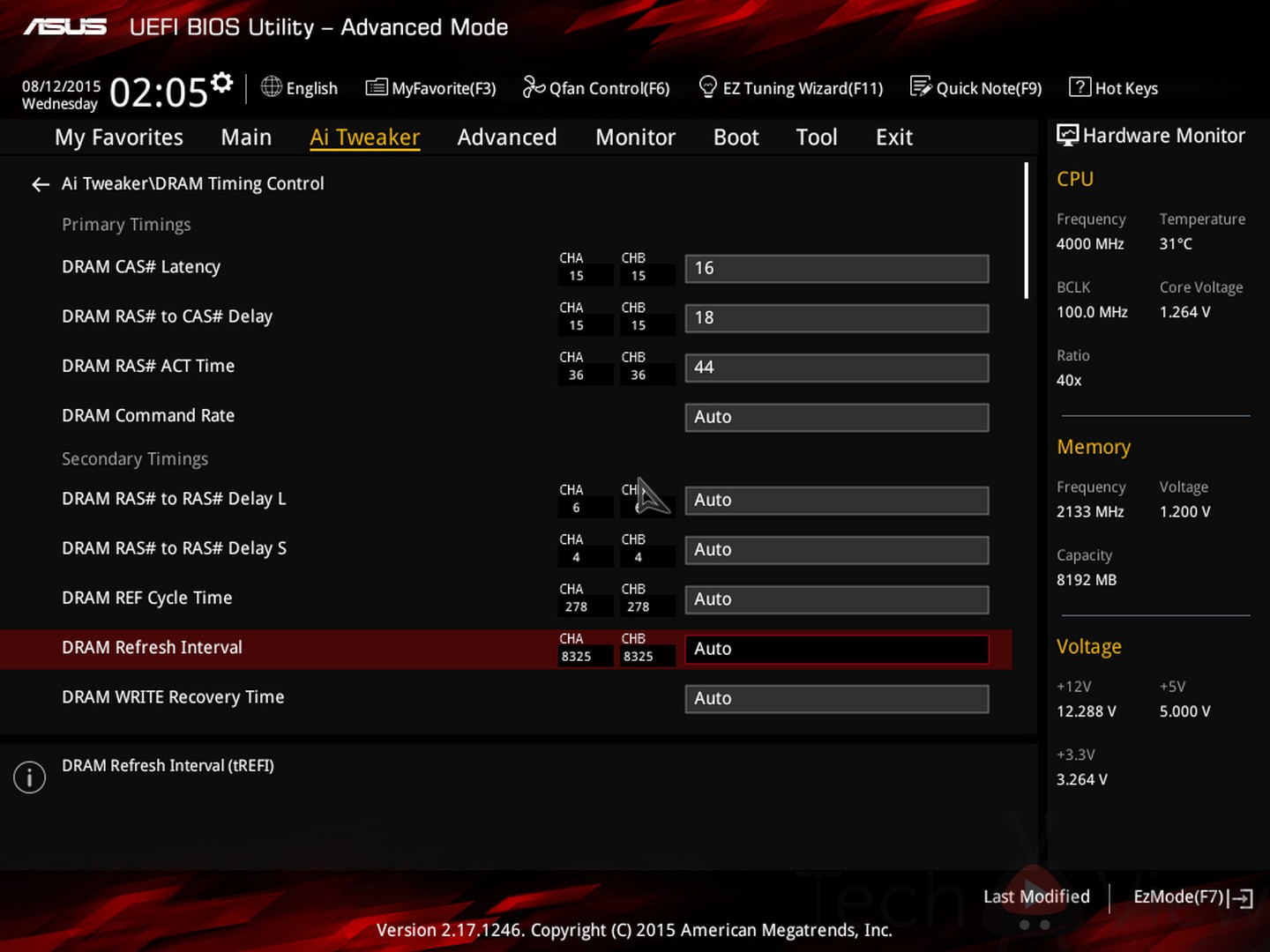
Task: Click the Ai Tweaker\DRAM Timing Control breadcrumb
Action: pyautogui.click(x=193, y=183)
